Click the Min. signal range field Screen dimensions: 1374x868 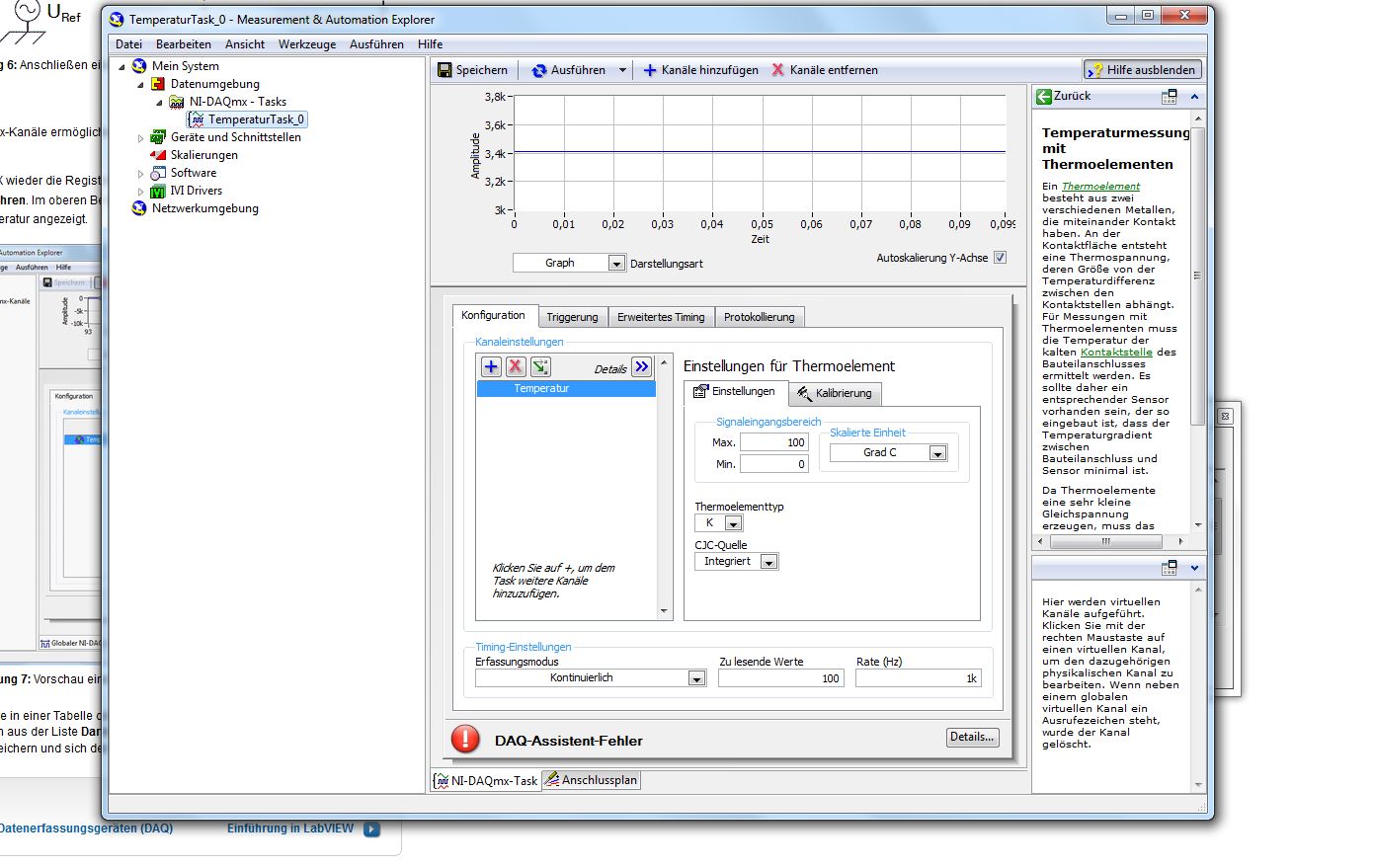(774, 464)
